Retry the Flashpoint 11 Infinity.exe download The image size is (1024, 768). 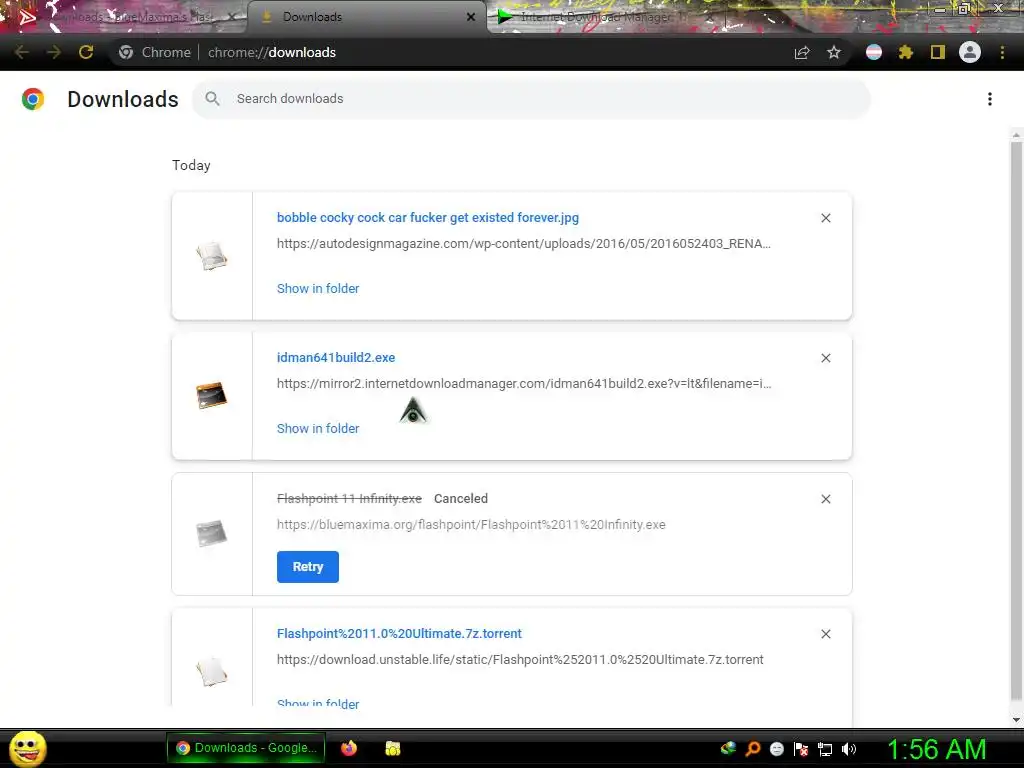308,567
